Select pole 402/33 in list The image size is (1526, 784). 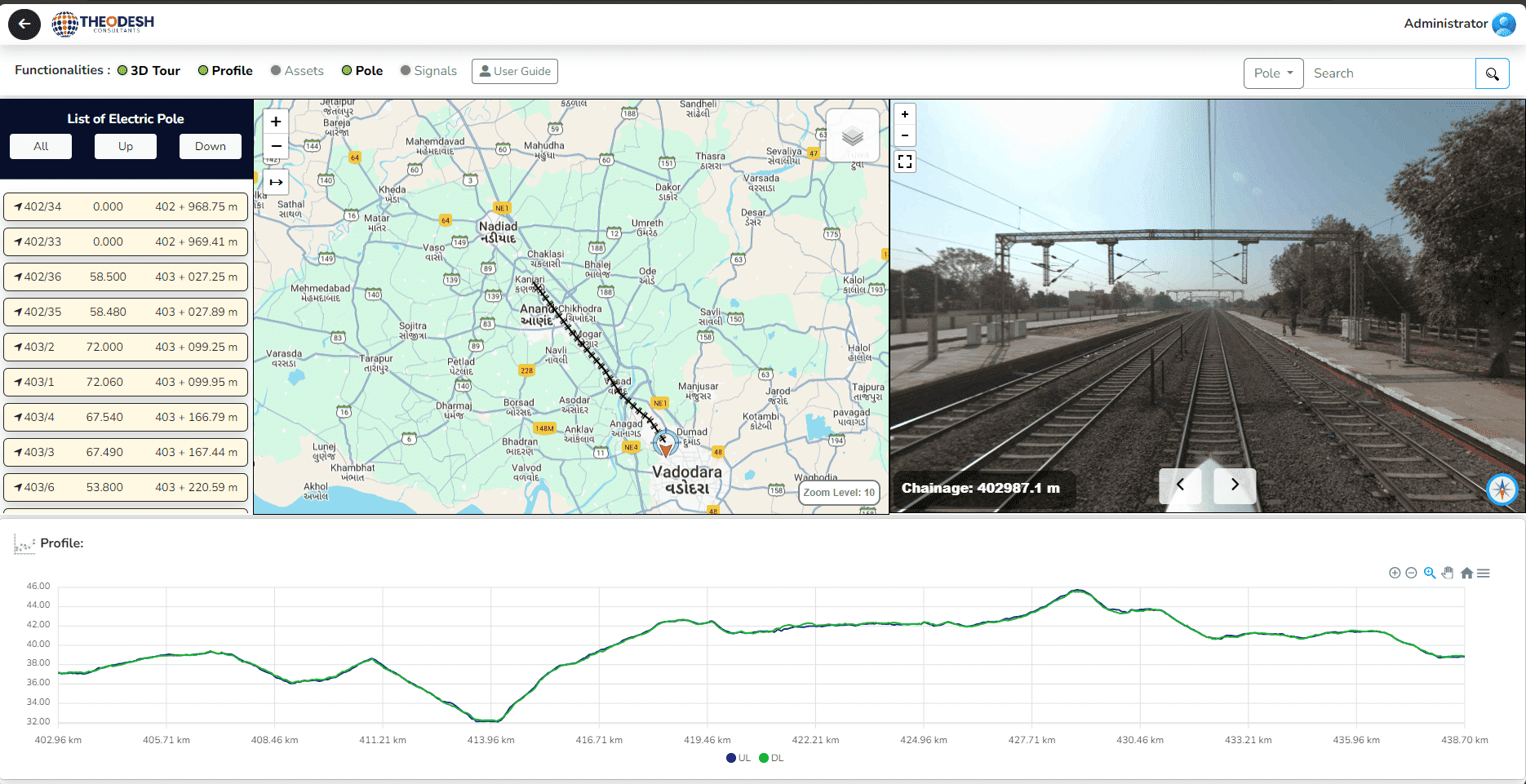[x=126, y=242]
